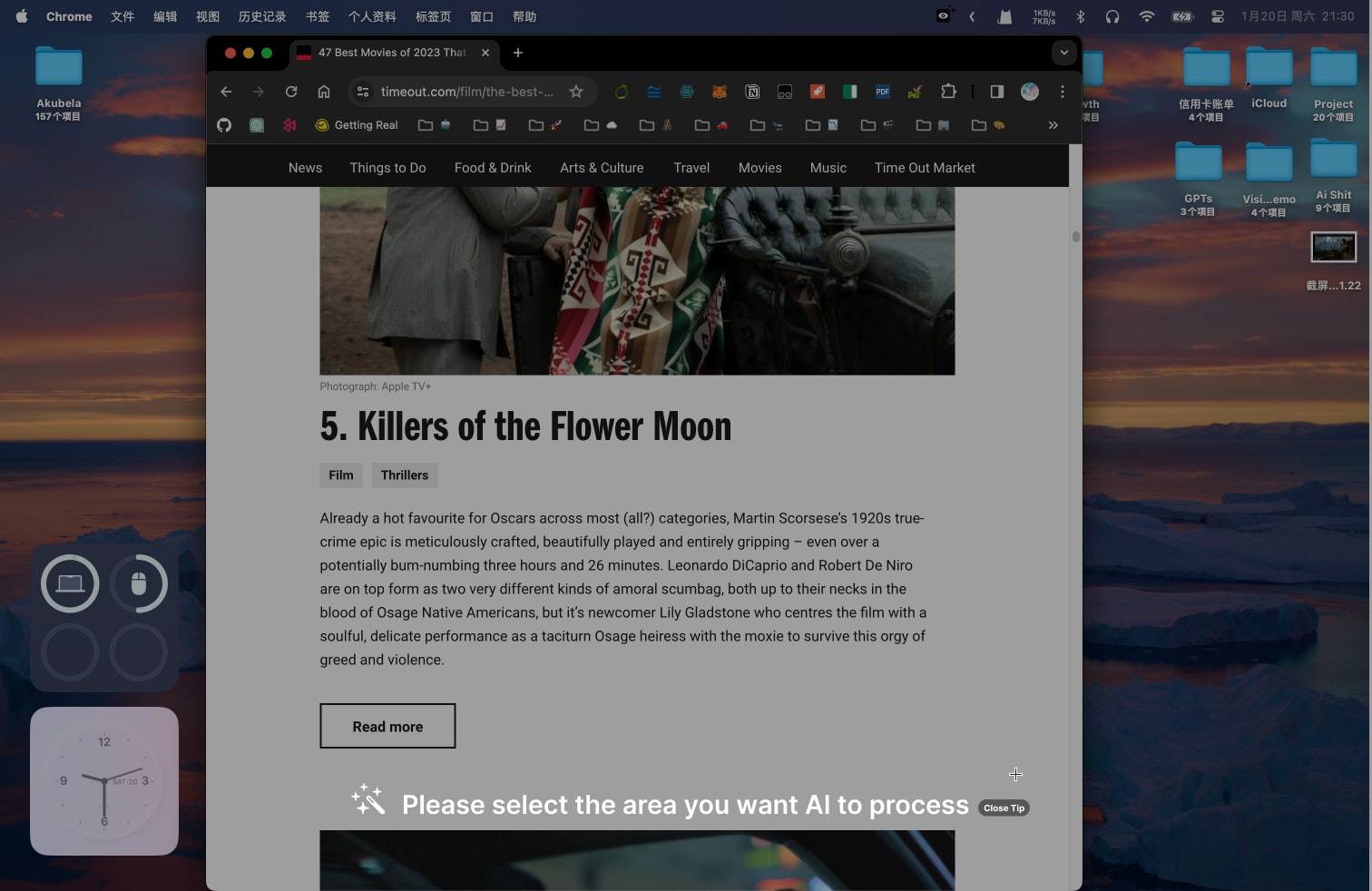1372x891 pixels.
Task: Click the Film tag
Action: (x=341, y=475)
